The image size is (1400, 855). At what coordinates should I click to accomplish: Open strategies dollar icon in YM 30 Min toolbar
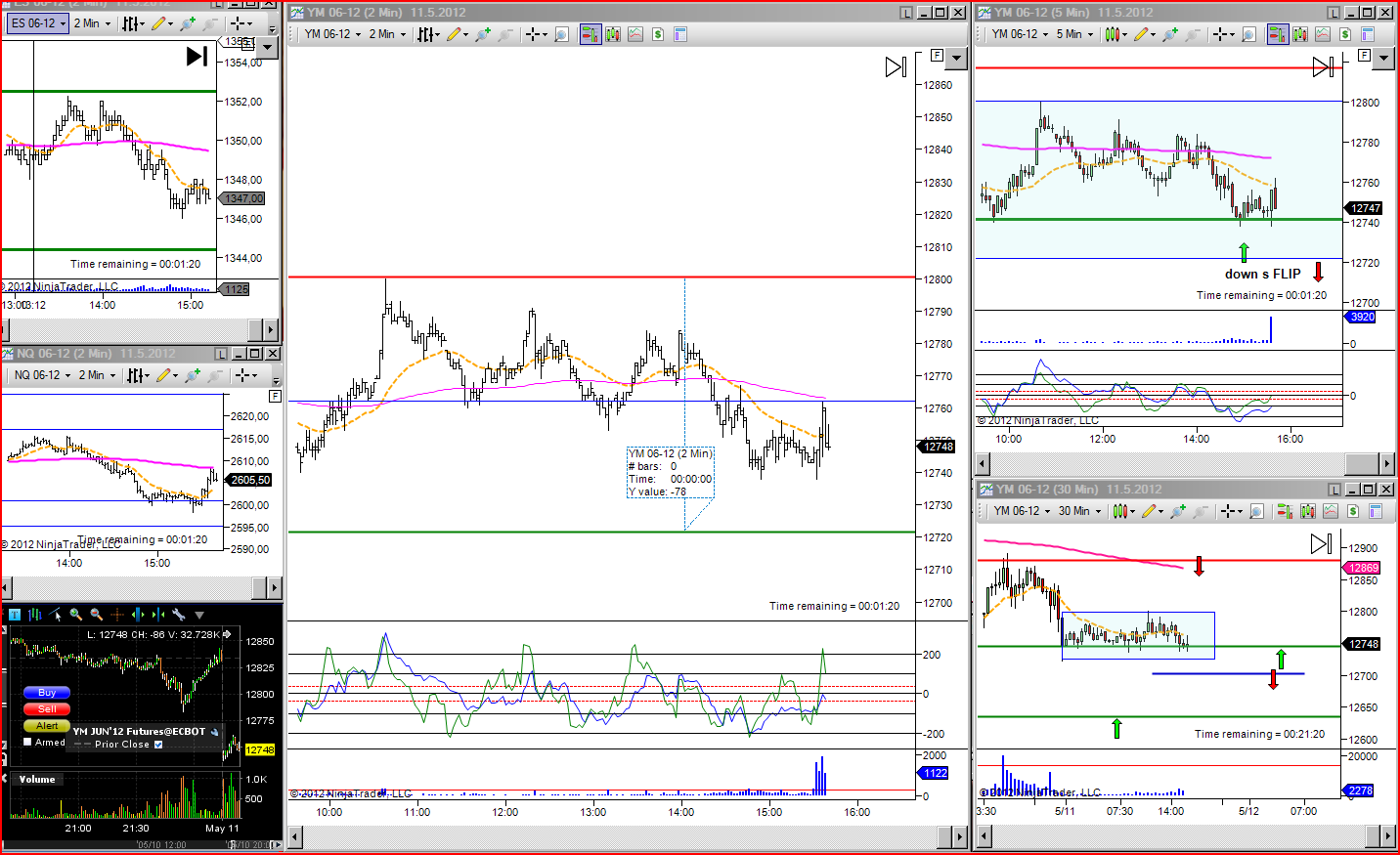coord(1353,511)
